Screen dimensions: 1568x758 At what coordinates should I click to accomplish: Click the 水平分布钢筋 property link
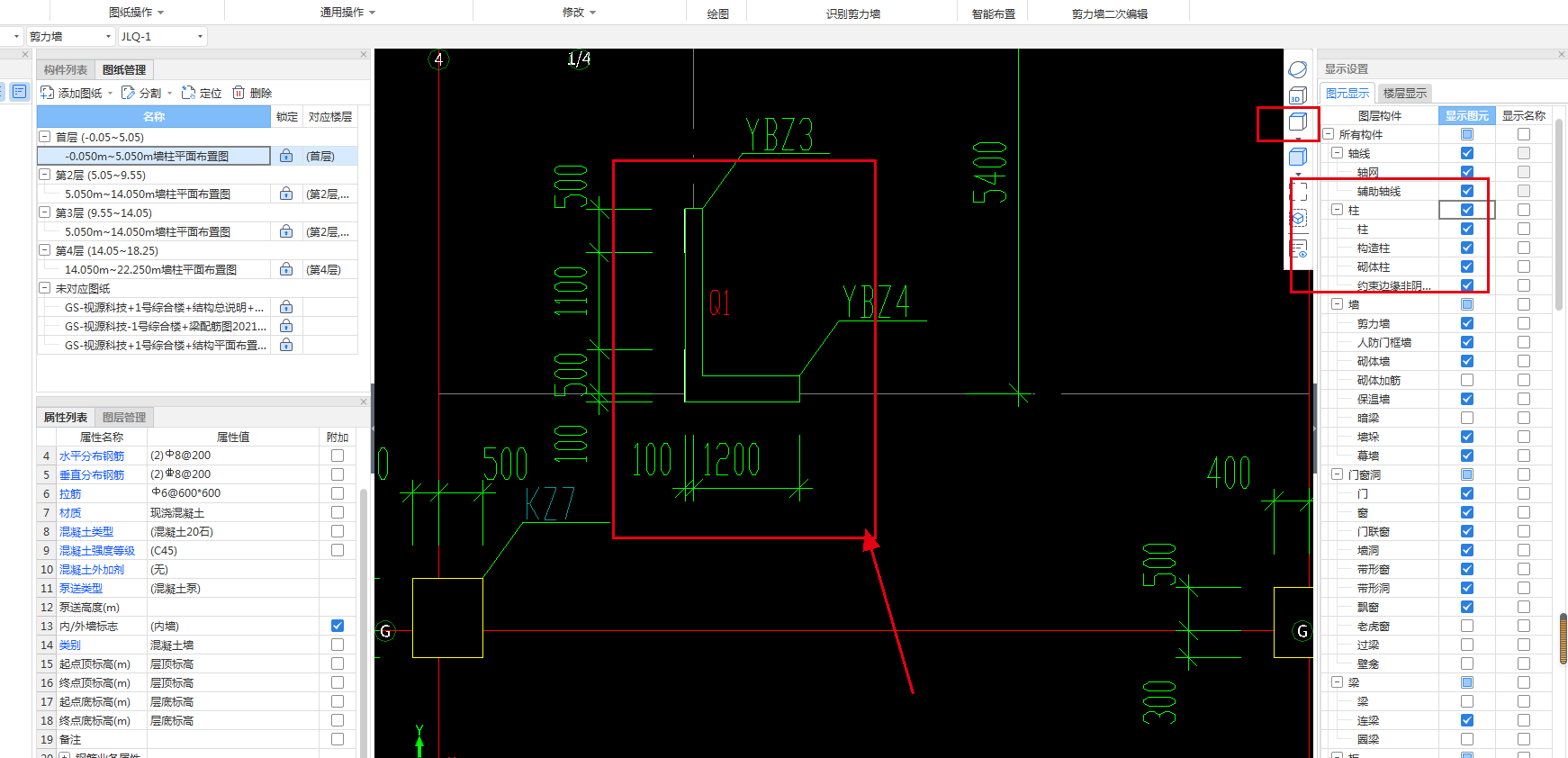(x=92, y=456)
